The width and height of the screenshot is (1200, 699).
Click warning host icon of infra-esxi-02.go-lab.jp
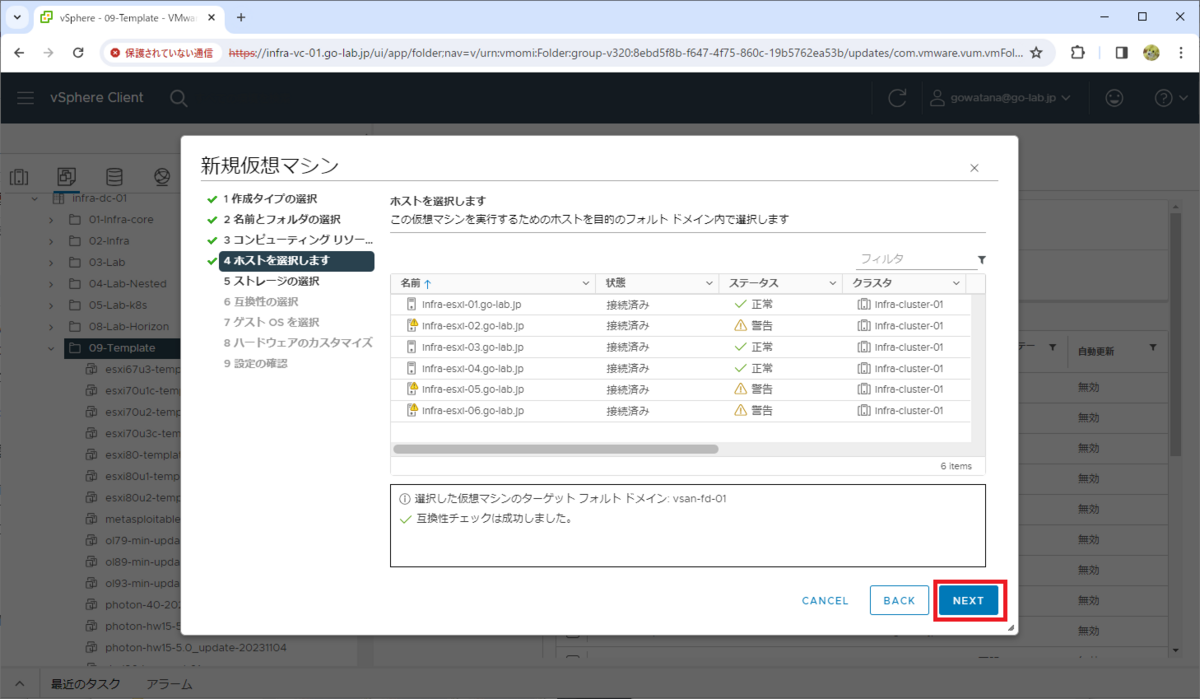pyautogui.click(x=411, y=325)
